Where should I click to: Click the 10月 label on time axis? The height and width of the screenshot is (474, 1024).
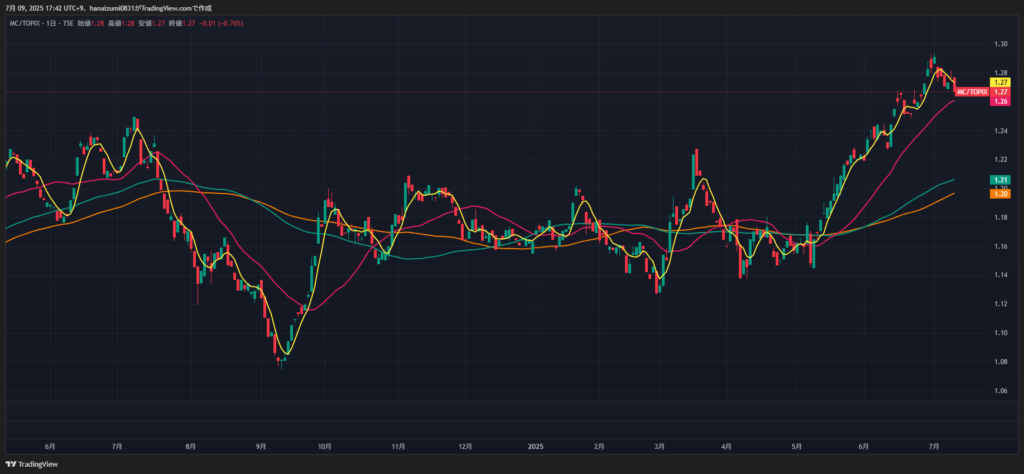[325, 447]
